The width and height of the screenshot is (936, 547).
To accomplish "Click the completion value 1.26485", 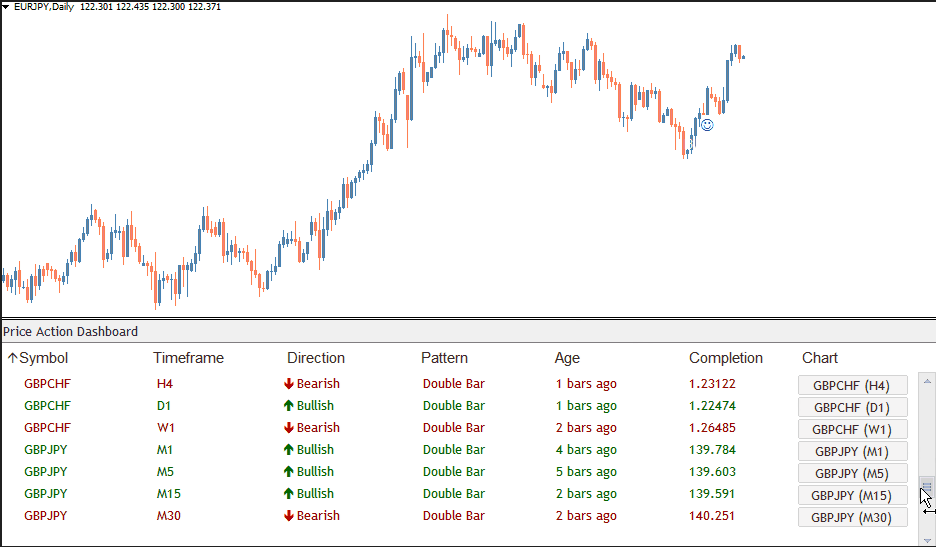I will click(x=712, y=428).
